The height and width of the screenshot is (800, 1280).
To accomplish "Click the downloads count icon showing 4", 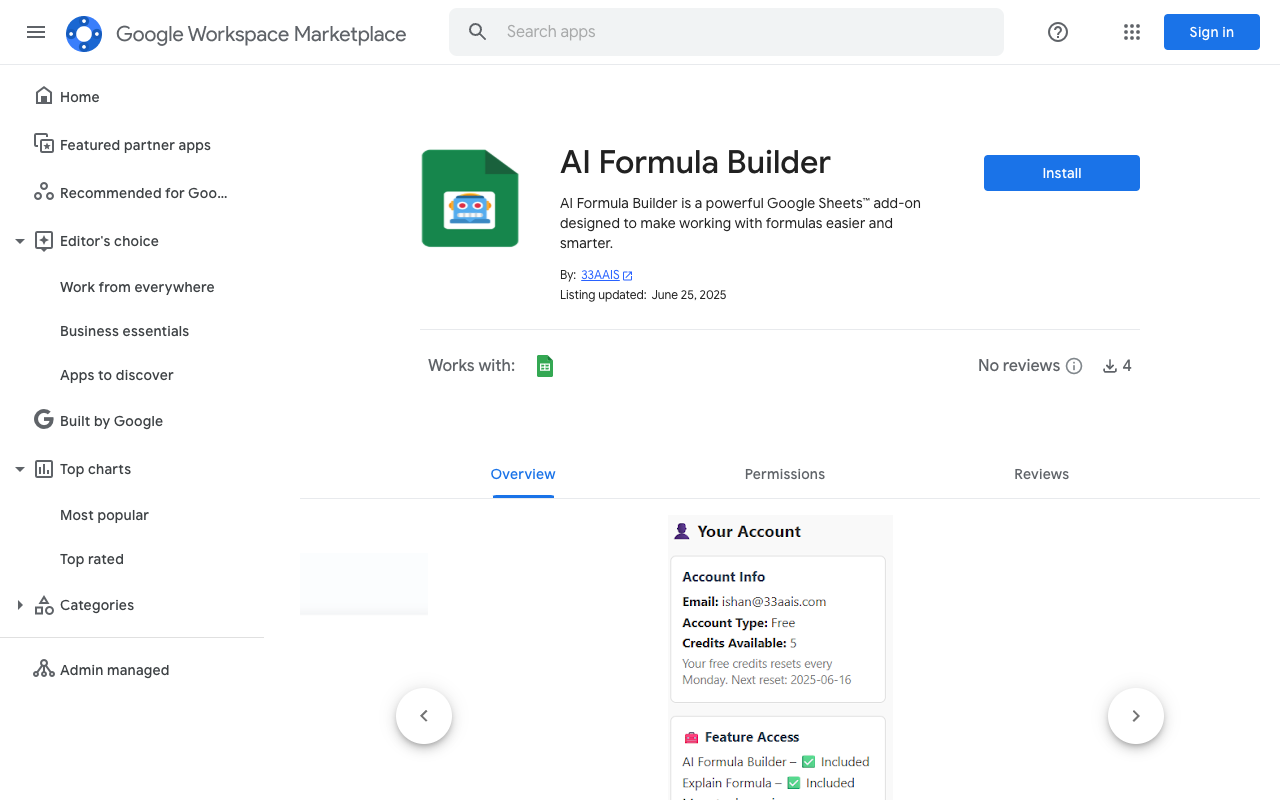I will click(1108, 365).
